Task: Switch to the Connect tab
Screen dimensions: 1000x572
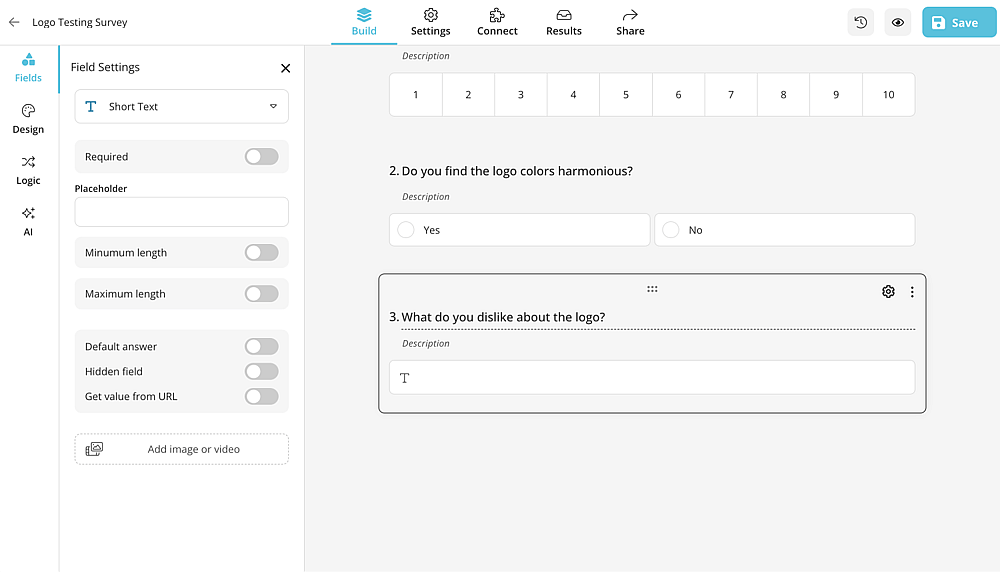Action: pos(497,22)
